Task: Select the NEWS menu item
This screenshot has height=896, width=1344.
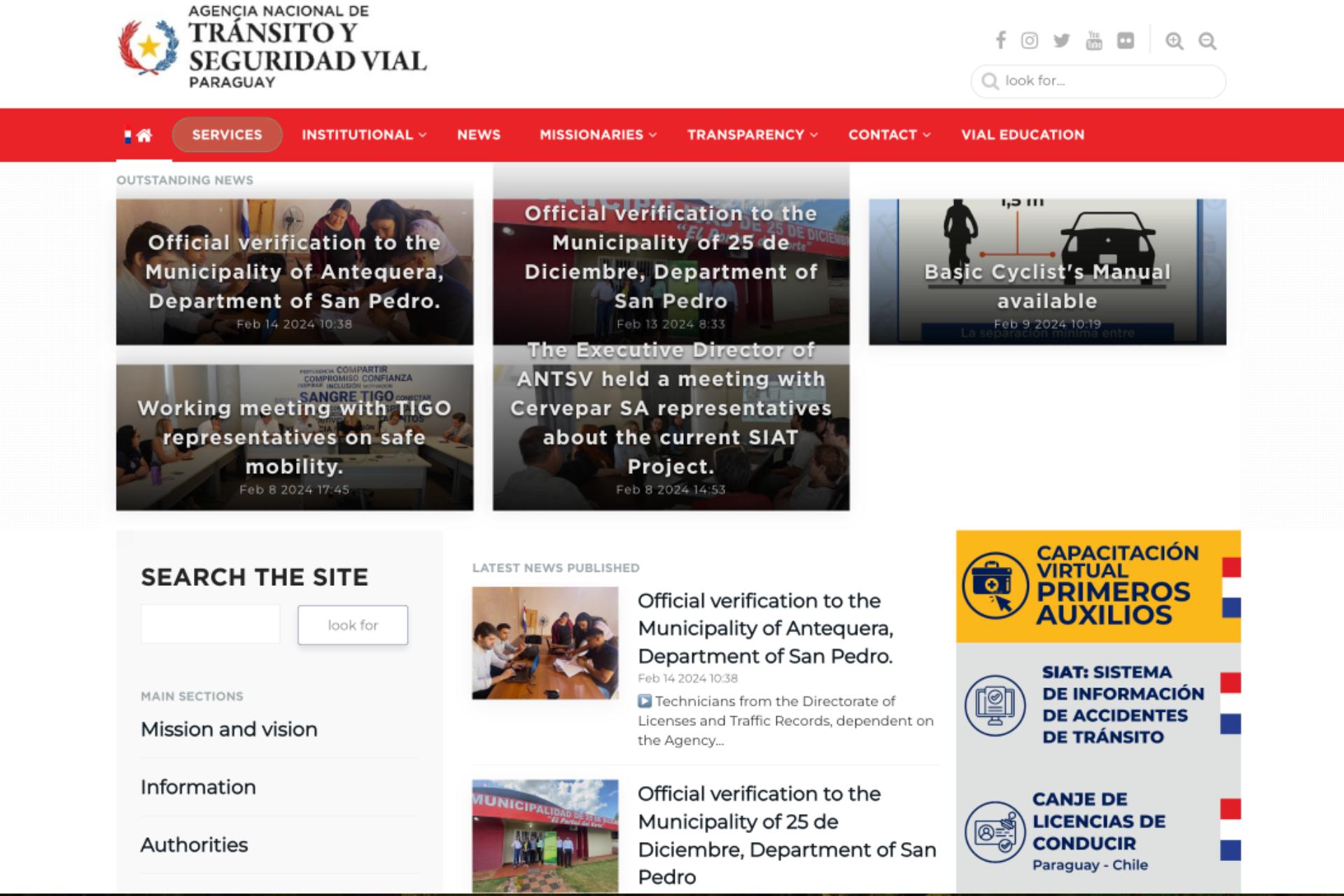Action: tap(479, 134)
